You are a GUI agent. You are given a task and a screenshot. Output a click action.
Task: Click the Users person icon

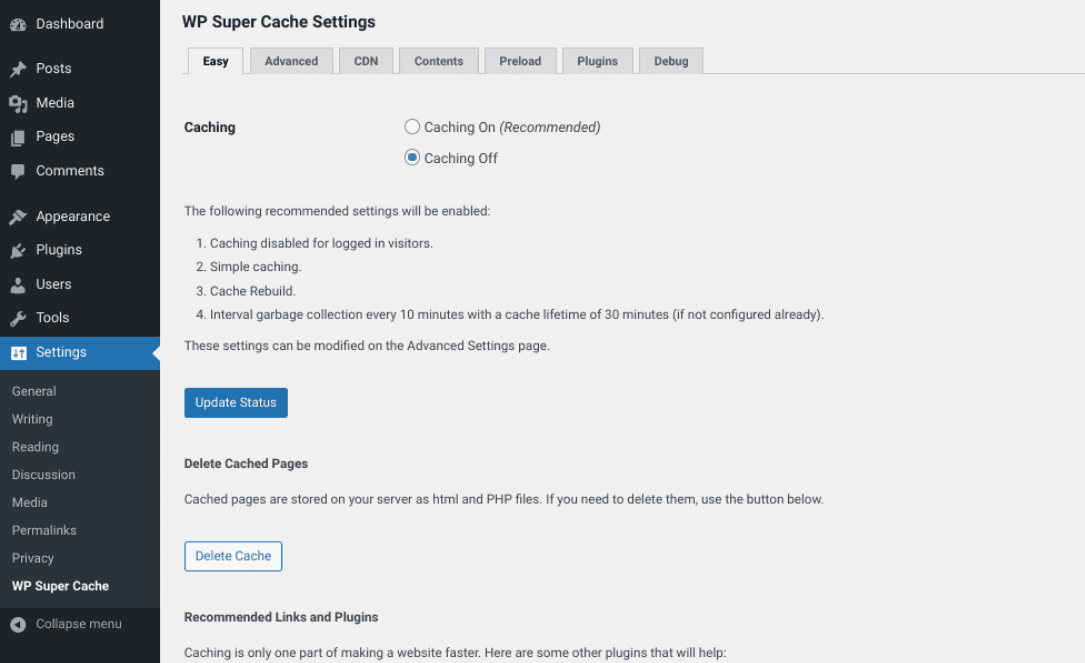click(x=18, y=284)
